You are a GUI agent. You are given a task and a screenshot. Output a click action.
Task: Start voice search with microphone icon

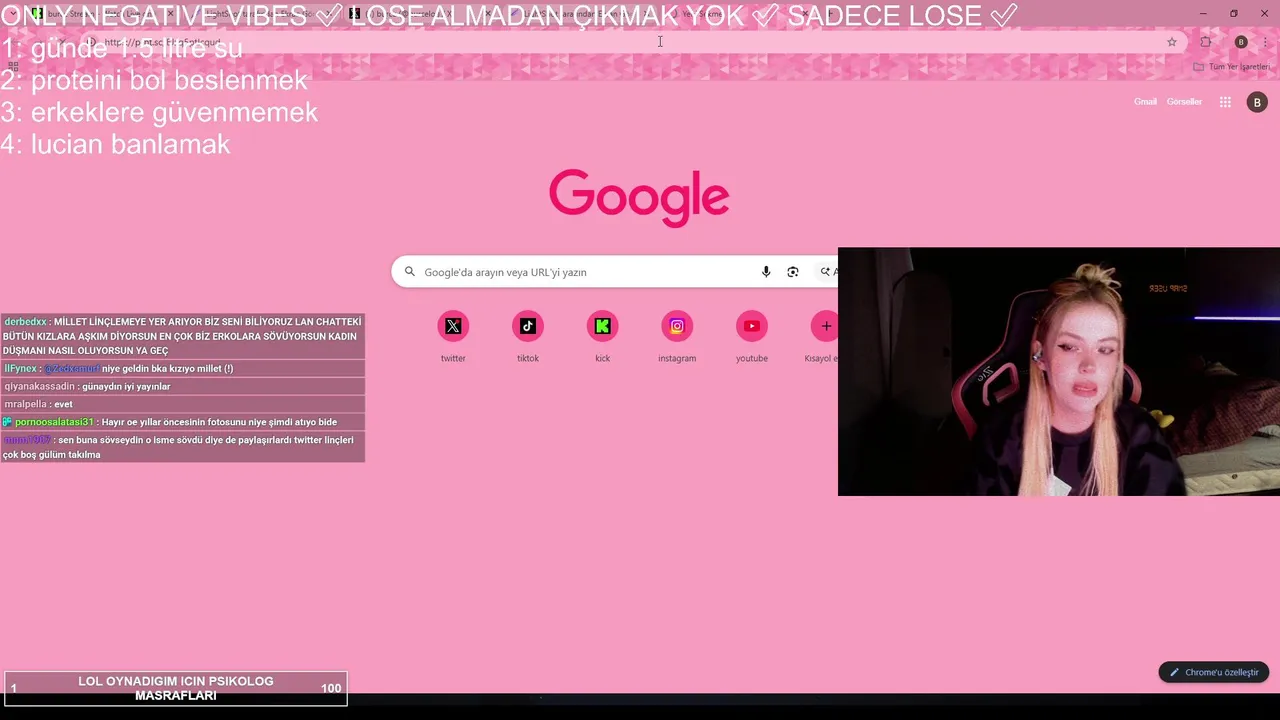(766, 272)
